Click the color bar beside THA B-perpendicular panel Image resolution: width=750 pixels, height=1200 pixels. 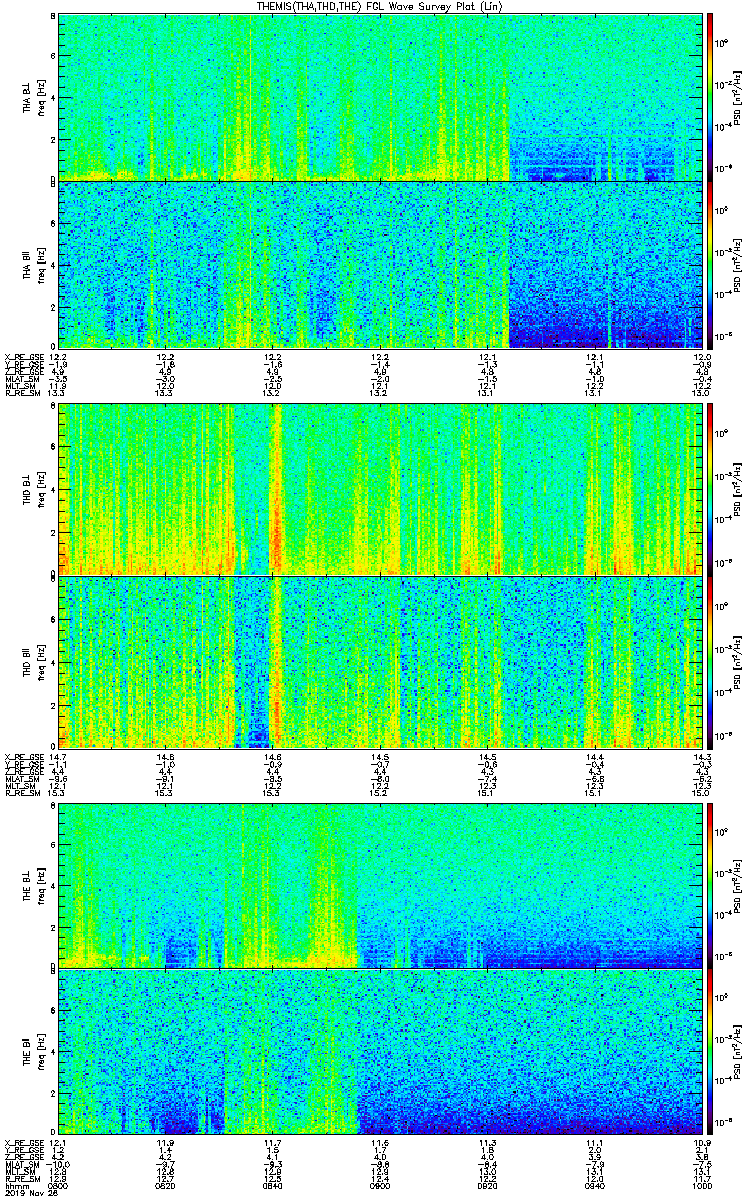click(710, 97)
